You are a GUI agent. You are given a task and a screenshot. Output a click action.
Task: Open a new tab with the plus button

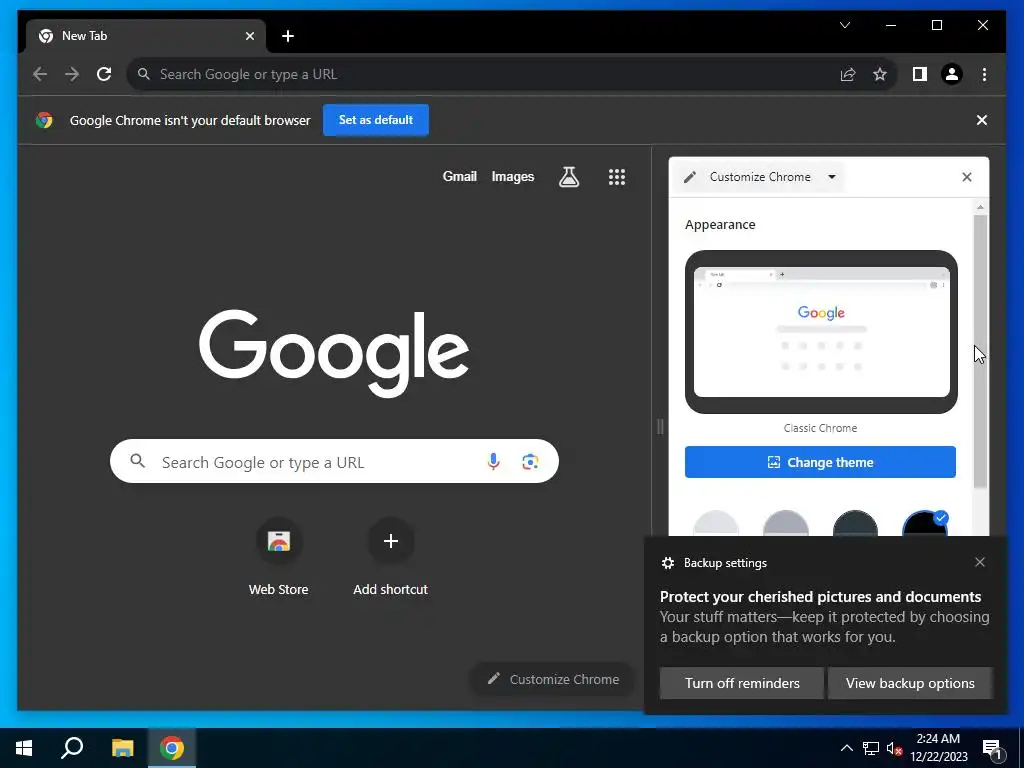pyautogui.click(x=288, y=36)
